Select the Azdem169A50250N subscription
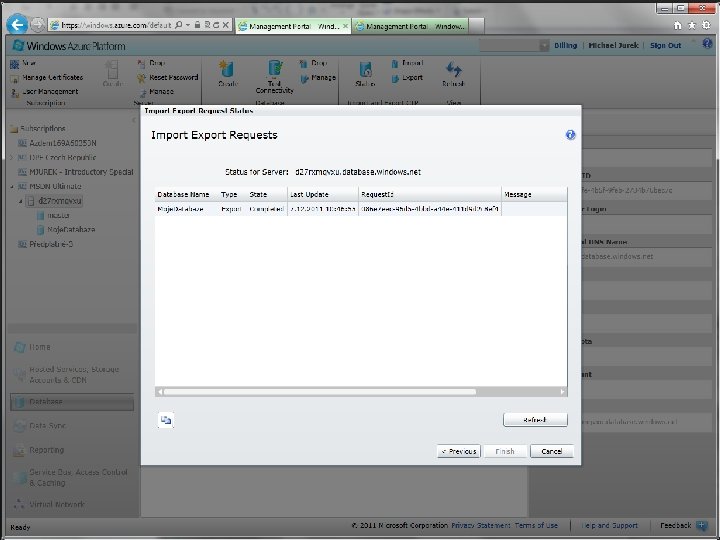The height and width of the screenshot is (540, 720). coord(57,143)
